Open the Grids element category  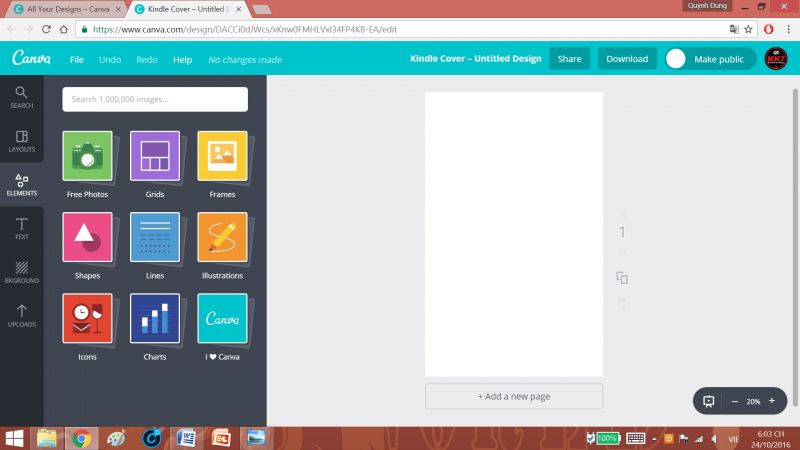pyautogui.click(x=155, y=156)
